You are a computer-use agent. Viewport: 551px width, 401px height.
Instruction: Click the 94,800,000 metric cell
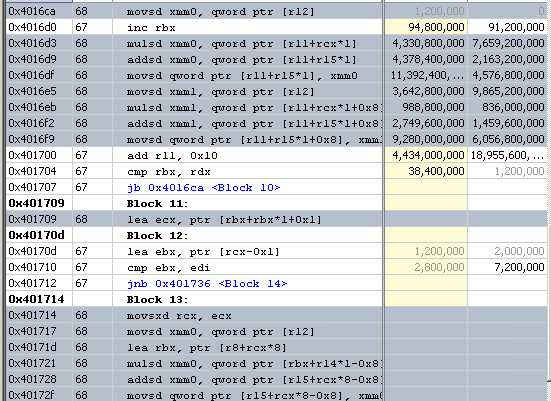[426, 27]
